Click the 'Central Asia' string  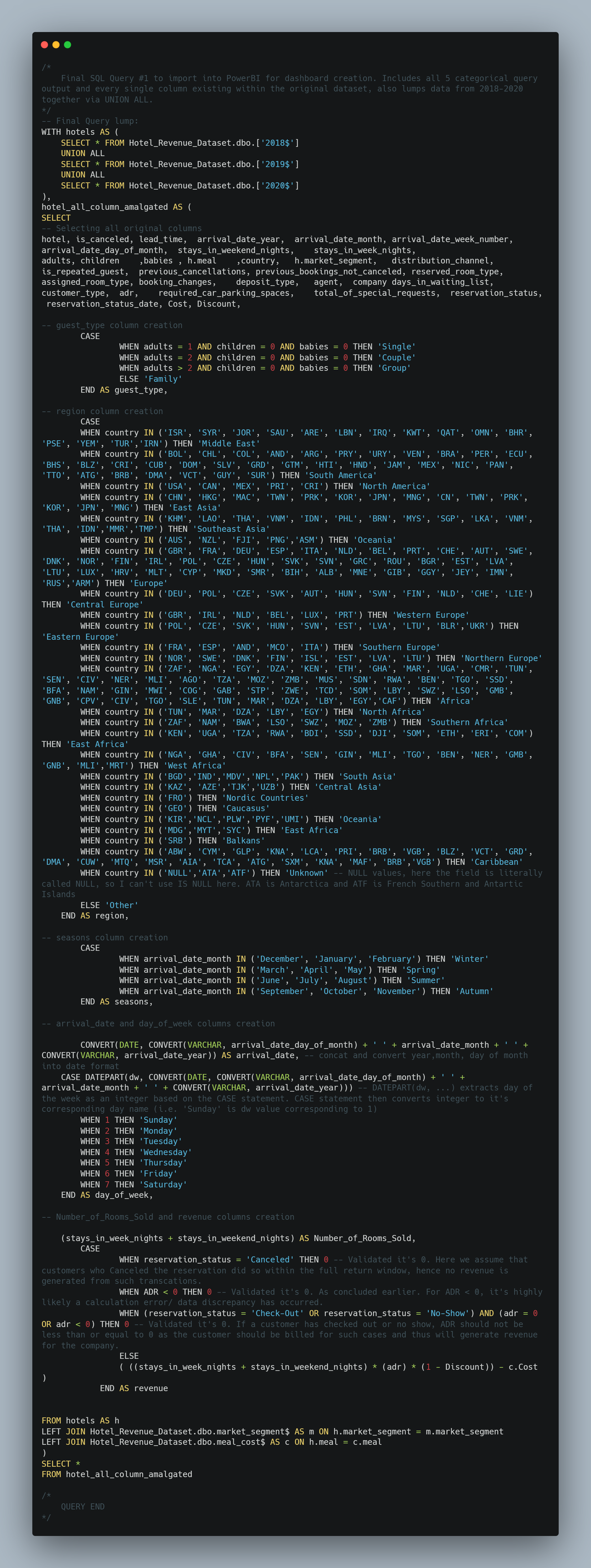tap(348, 787)
